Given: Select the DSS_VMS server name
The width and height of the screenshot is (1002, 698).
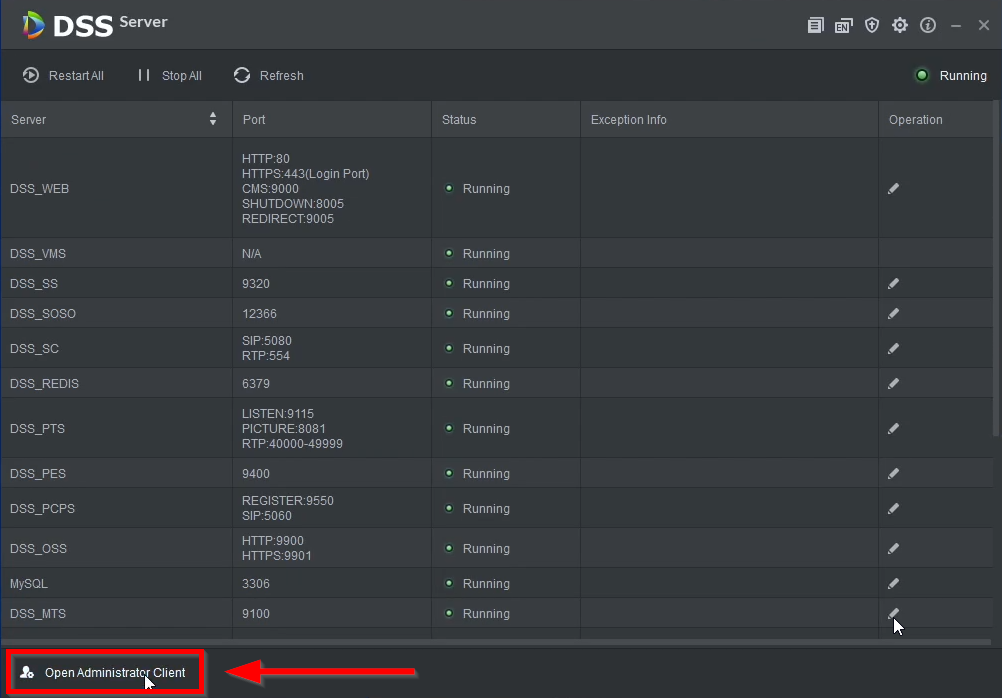Looking at the screenshot, I should click(38, 254).
